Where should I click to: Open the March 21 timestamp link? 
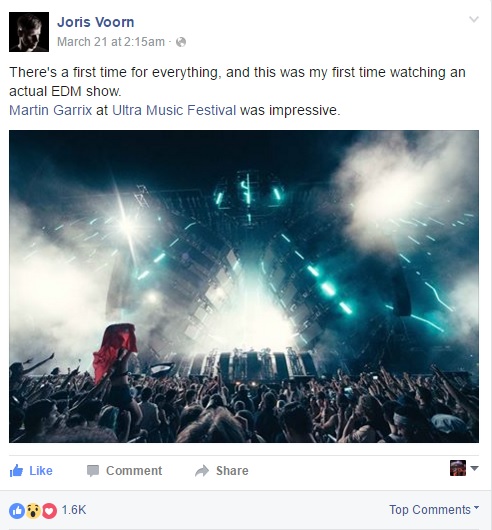(x=111, y=42)
